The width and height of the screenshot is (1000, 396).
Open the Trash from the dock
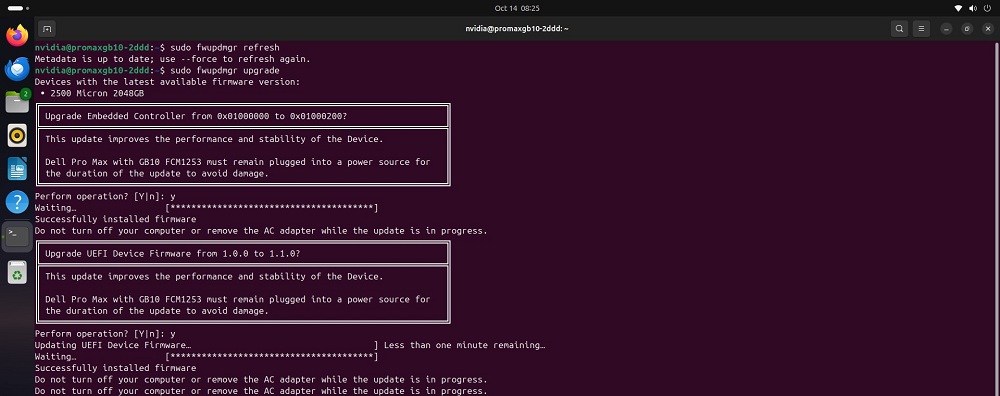17,273
